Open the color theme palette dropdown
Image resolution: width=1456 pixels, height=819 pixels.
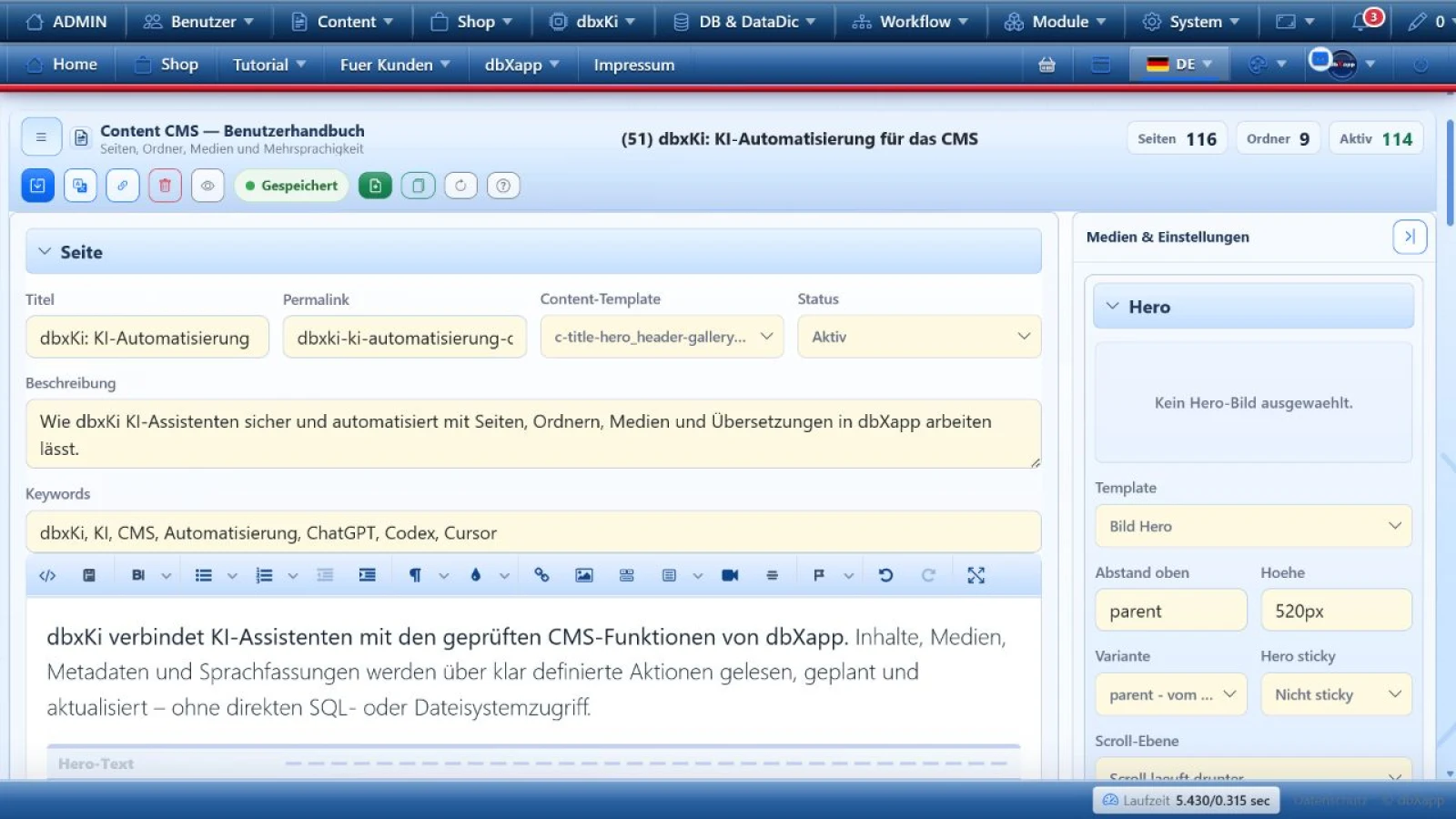(1268, 65)
